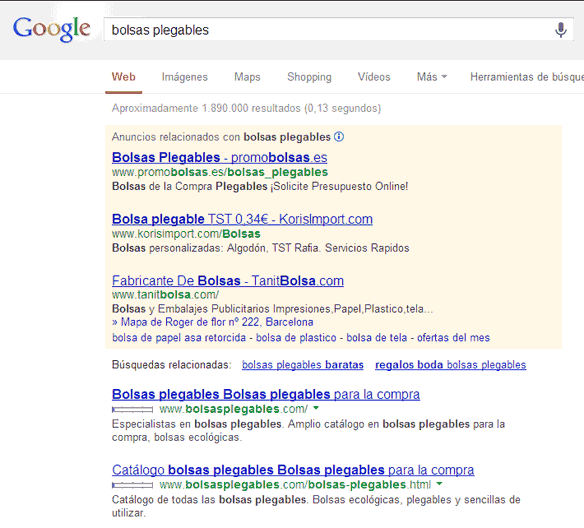
Task: Click Solicite Presupuesto Online ad description
Action: (x=260, y=186)
